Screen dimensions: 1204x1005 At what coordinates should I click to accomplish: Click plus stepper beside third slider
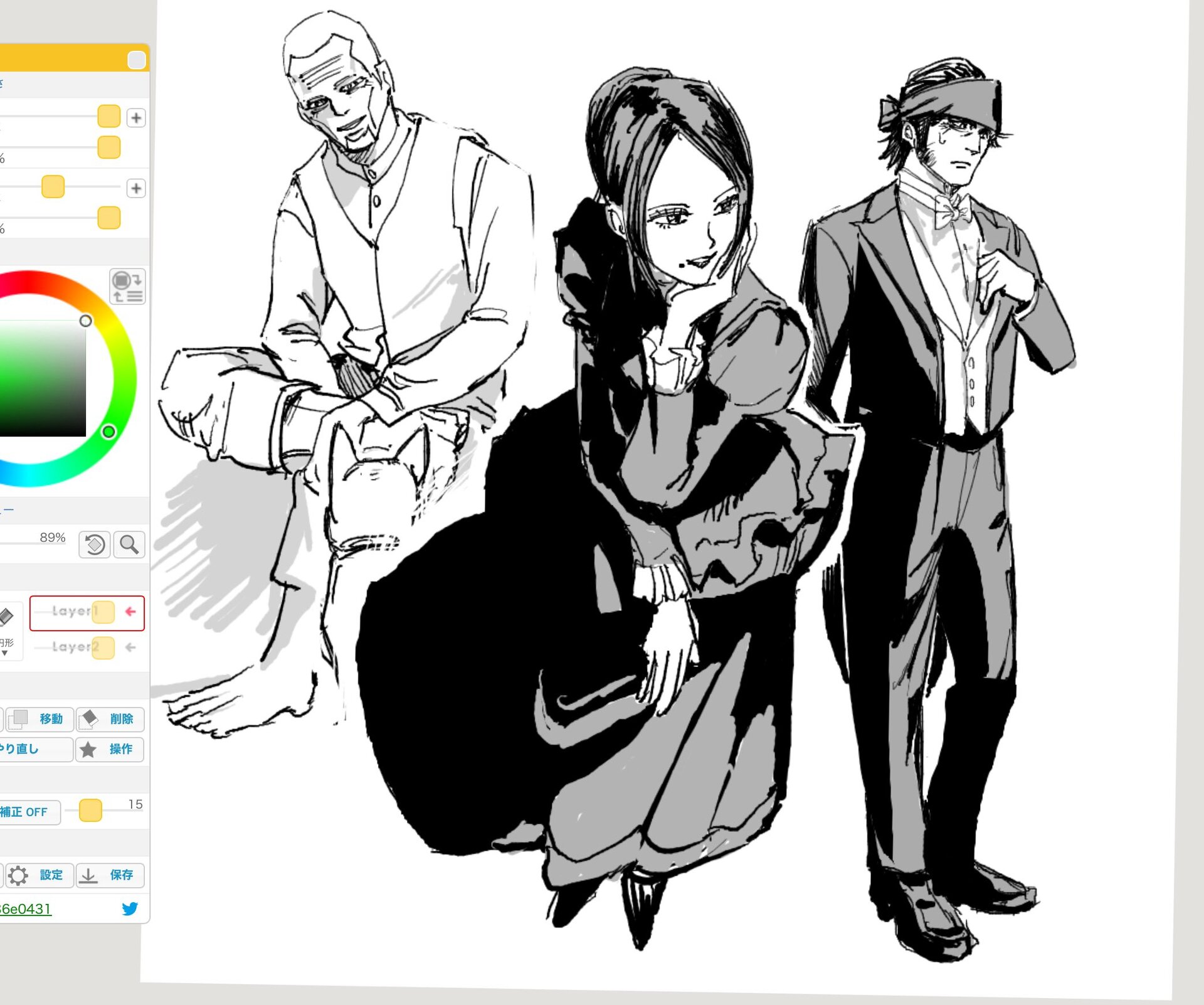coord(136,188)
